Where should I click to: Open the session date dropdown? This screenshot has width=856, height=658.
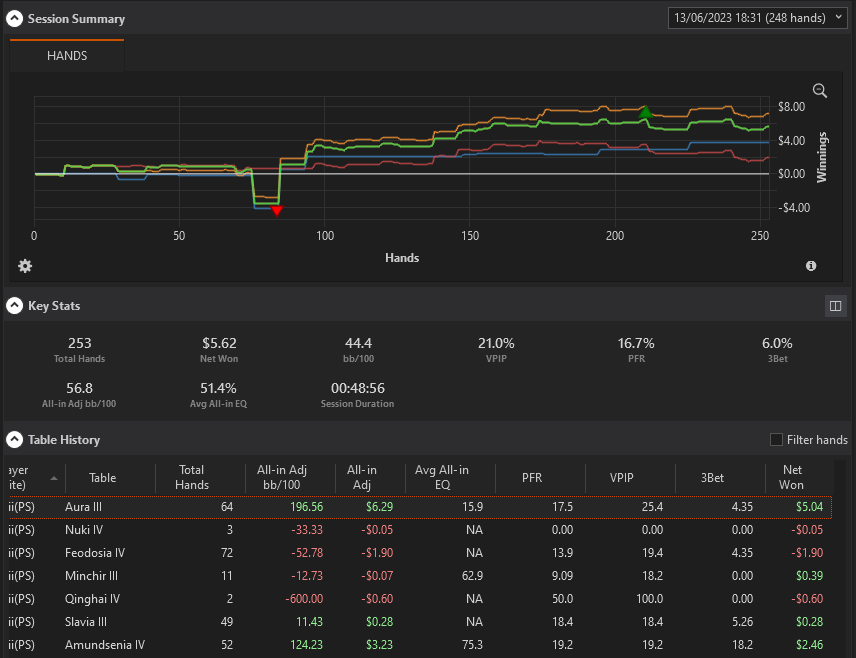pos(757,18)
